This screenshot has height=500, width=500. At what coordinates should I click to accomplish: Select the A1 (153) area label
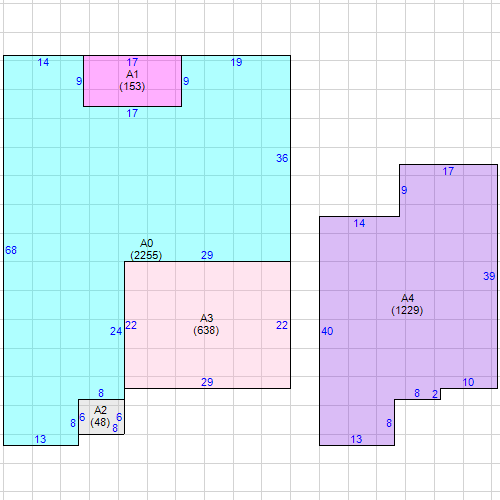click(132, 80)
